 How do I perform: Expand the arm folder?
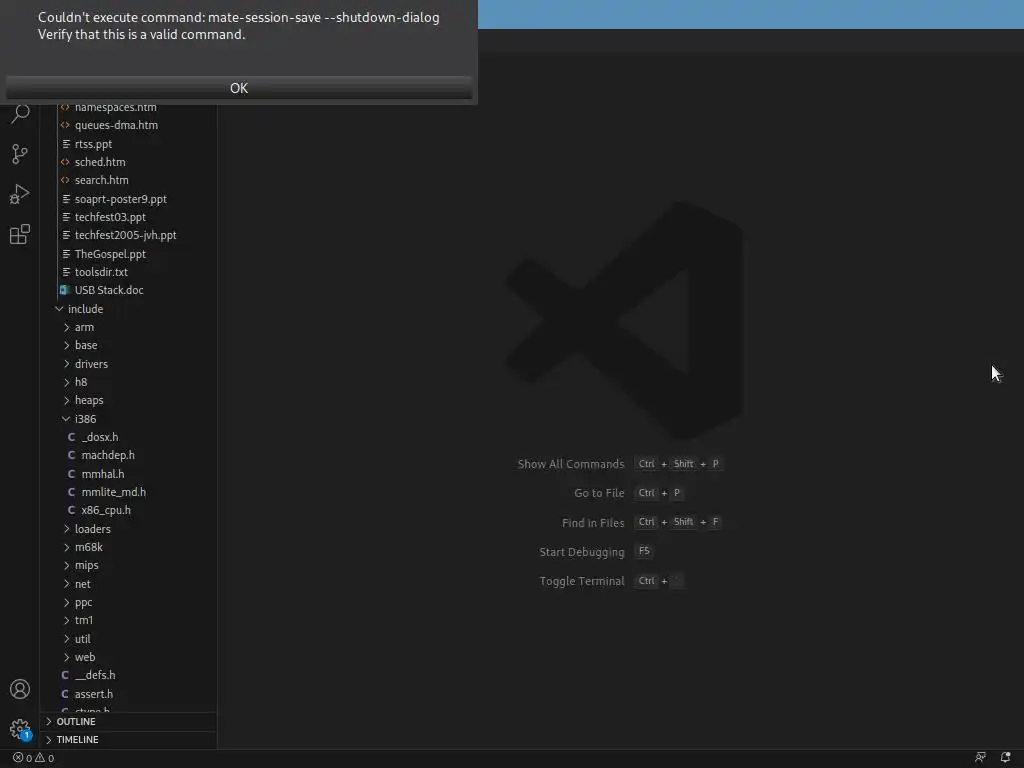click(x=129, y=327)
